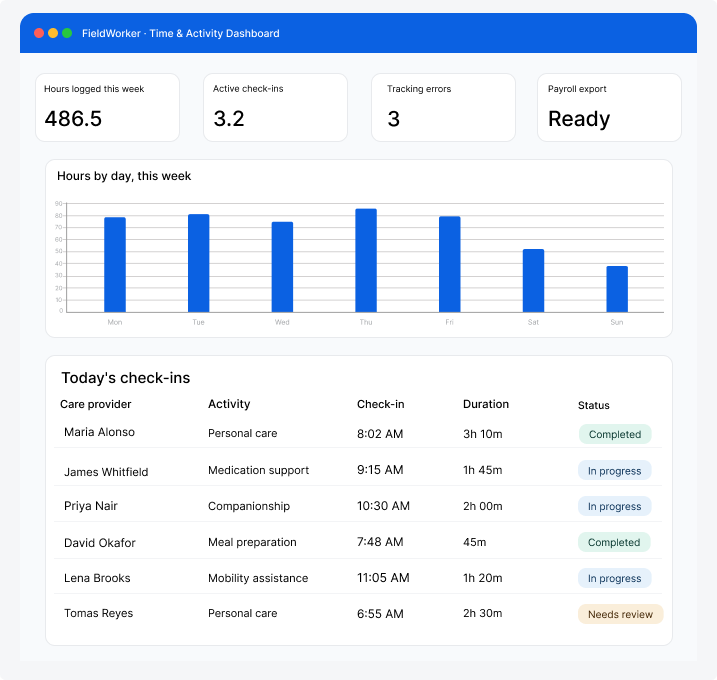Click the Payroll export Ready card

click(609, 107)
